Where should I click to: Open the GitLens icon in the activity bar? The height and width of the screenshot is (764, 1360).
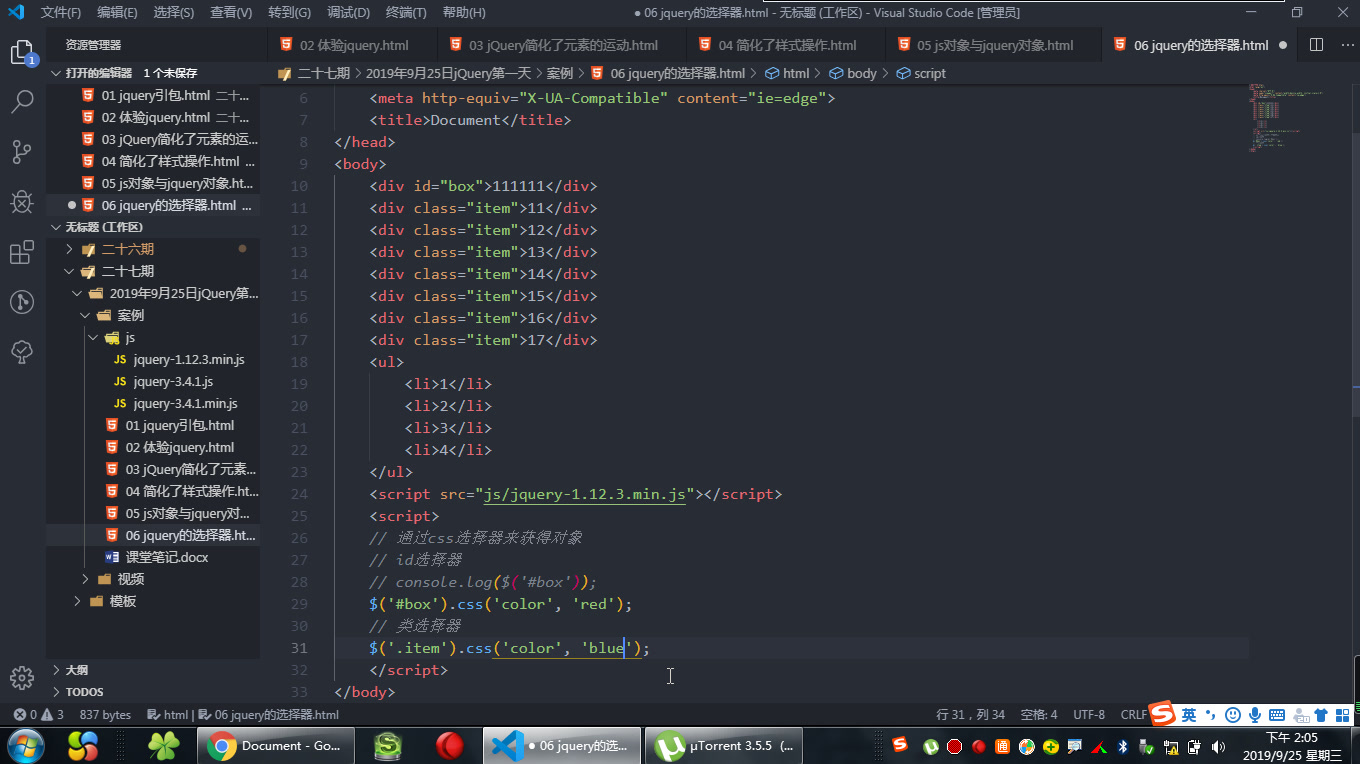[22, 302]
